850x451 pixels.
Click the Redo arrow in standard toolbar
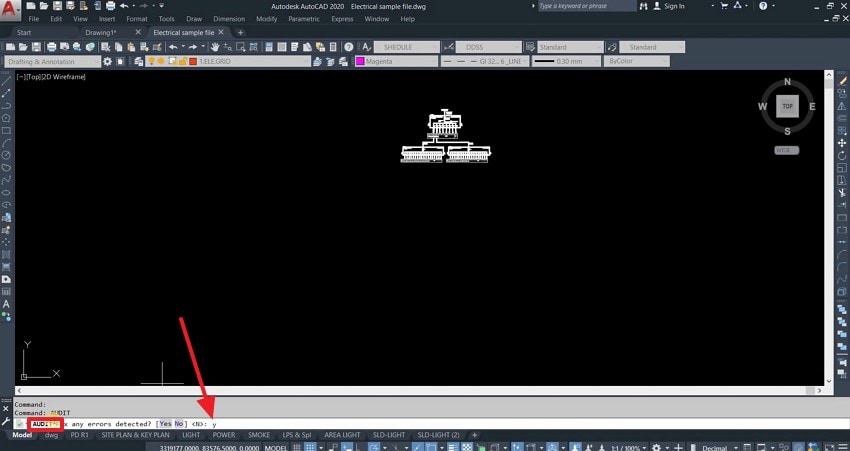[193, 47]
